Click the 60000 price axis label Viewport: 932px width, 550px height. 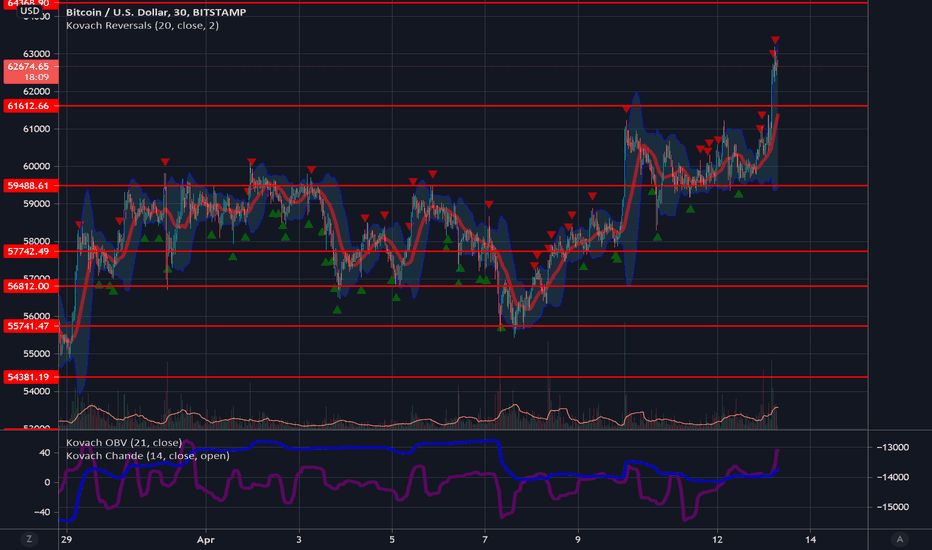click(x=36, y=166)
